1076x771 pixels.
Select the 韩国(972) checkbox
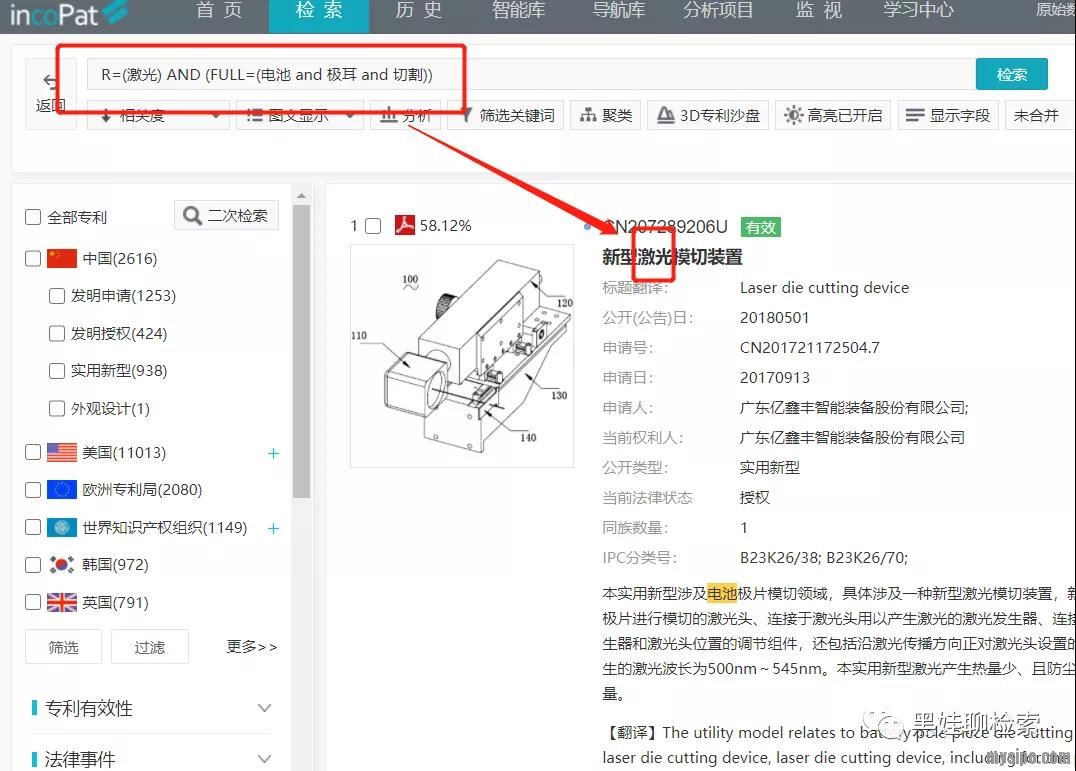[33, 565]
